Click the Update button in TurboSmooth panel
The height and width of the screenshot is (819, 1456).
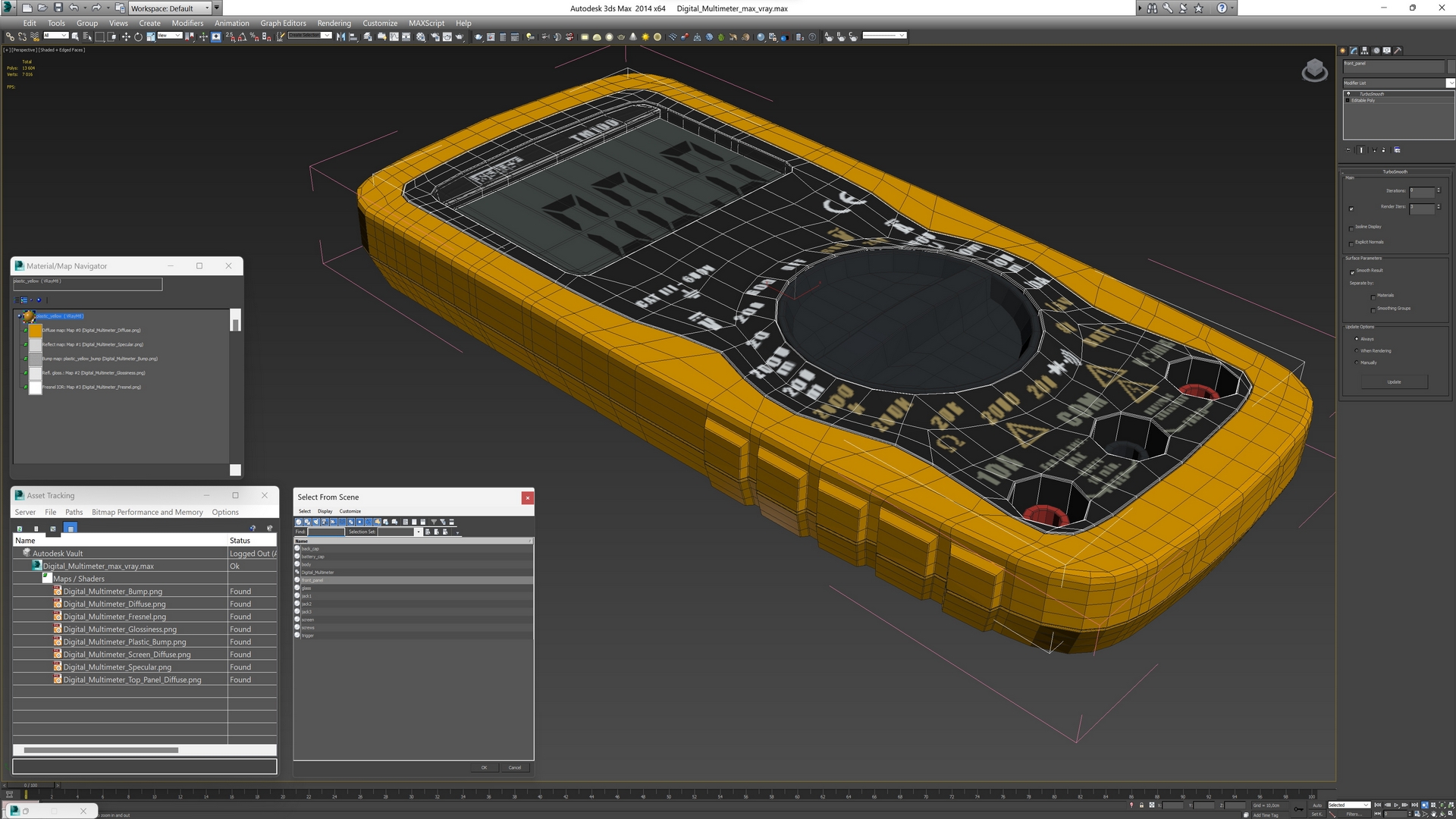click(x=1394, y=382)
